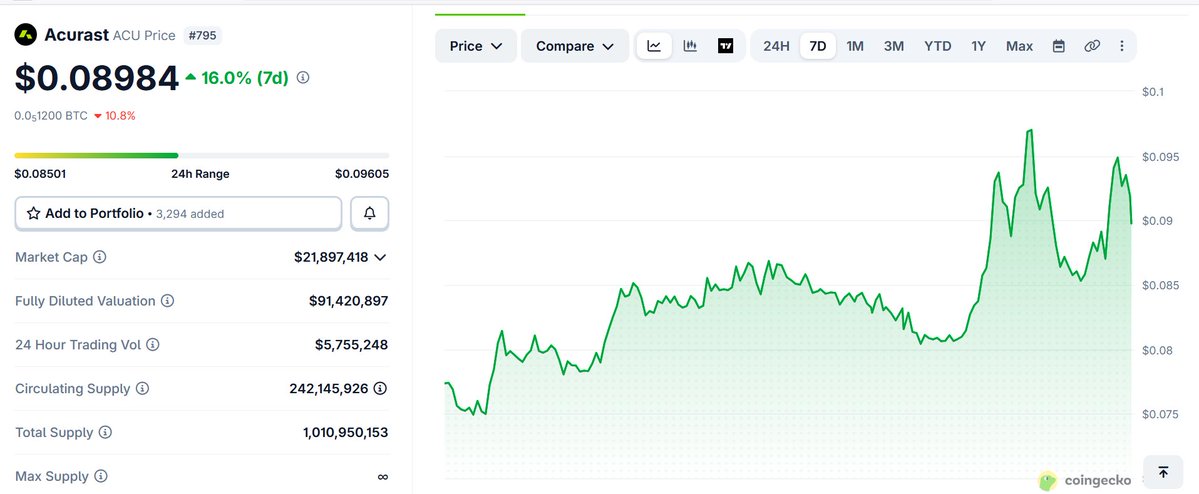Screen dimensions: 1199x494
Task: Switch chart to 3M range
Action: click(894, 46)
